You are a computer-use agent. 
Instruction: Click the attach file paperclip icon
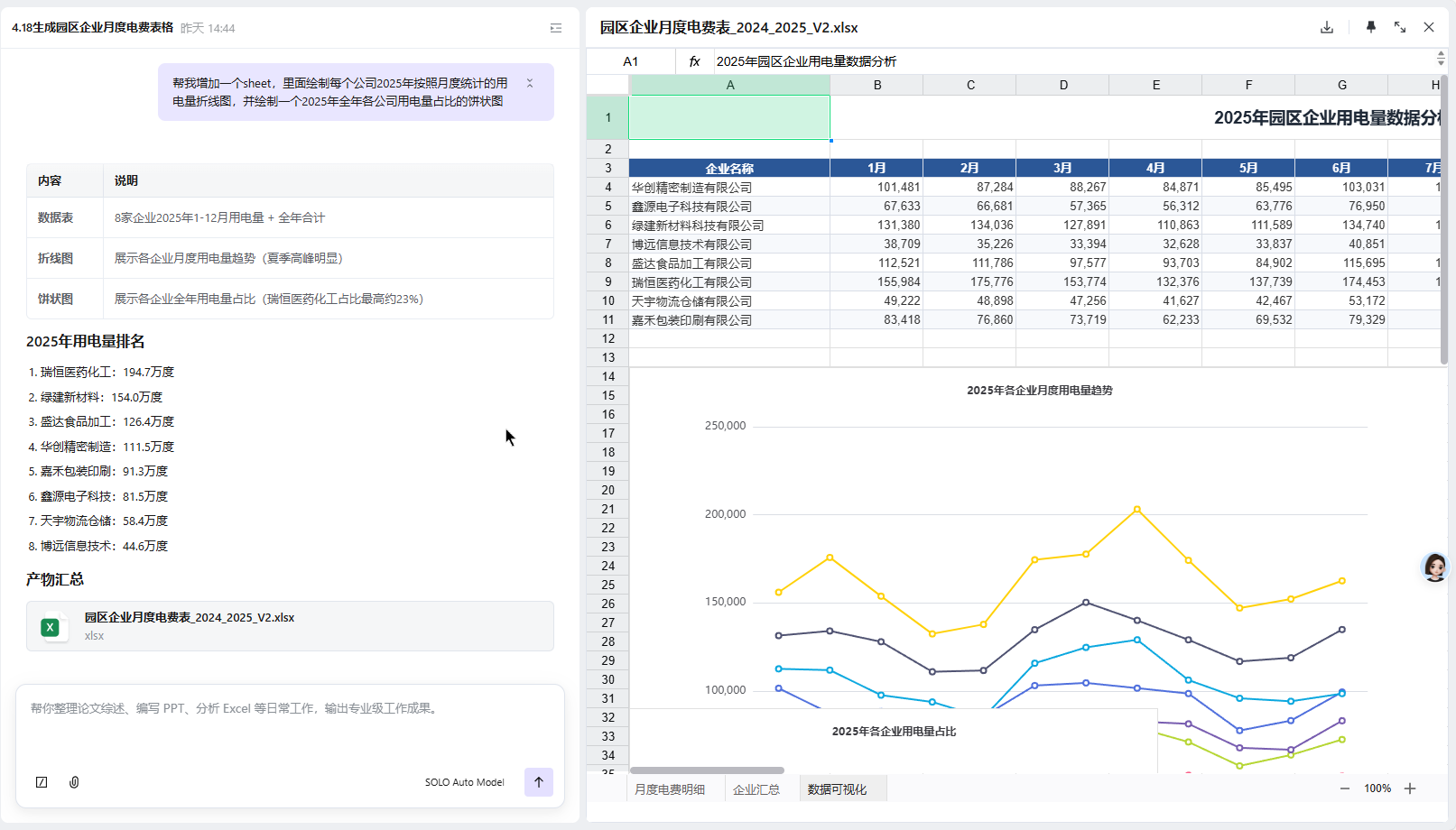pos(74,782)
